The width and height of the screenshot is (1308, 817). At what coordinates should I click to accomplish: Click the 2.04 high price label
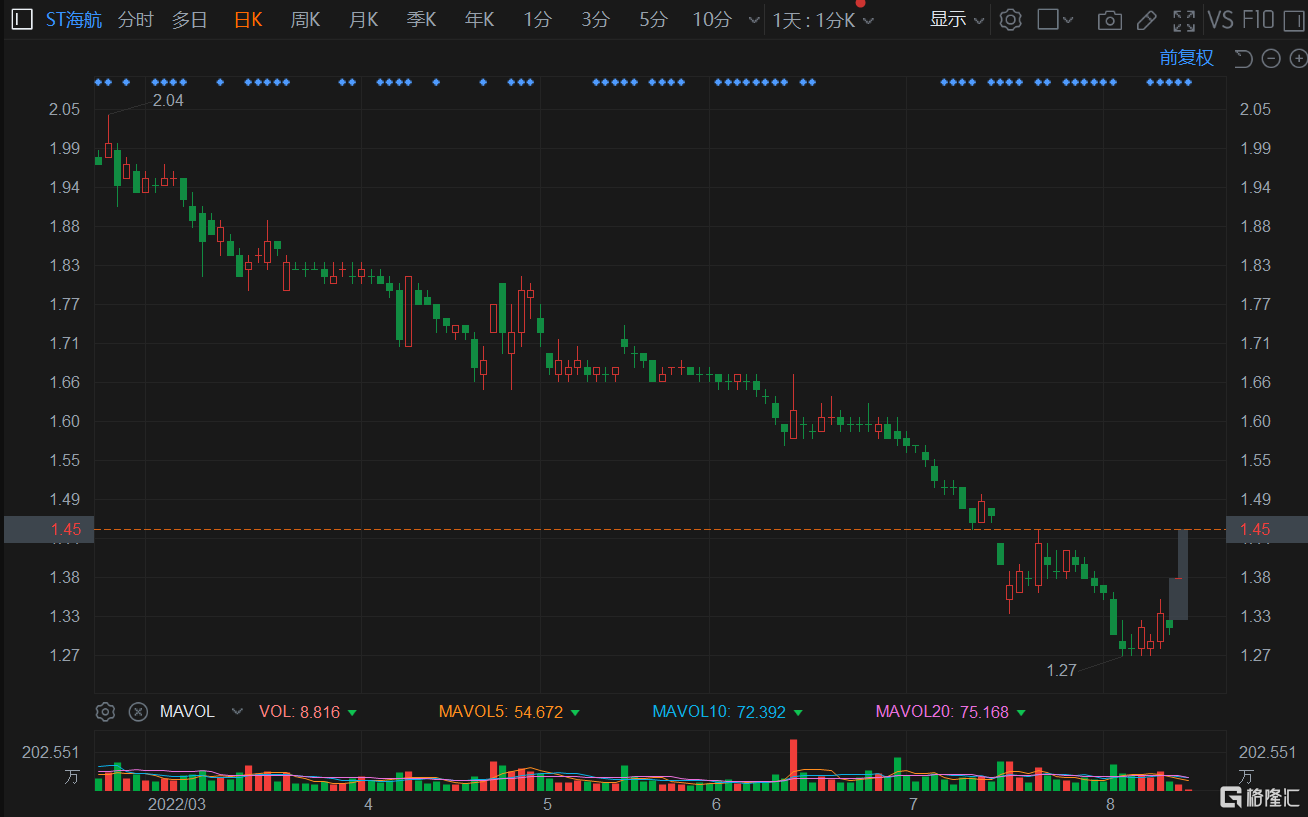167,100
